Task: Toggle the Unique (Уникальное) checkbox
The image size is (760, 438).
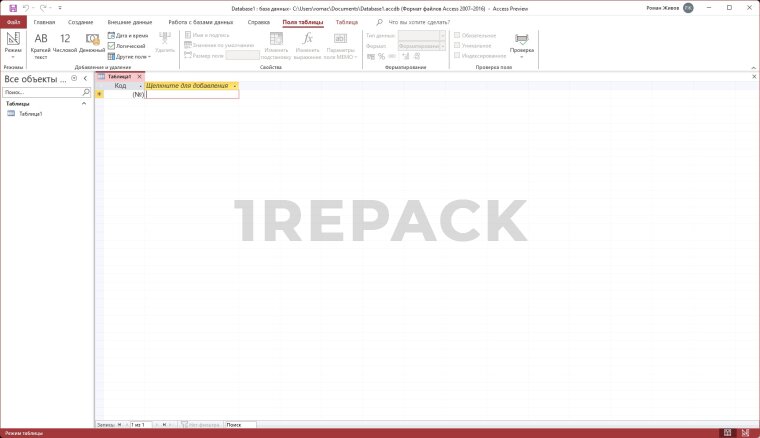Action: pyautogui.click(x=458, y=46)
